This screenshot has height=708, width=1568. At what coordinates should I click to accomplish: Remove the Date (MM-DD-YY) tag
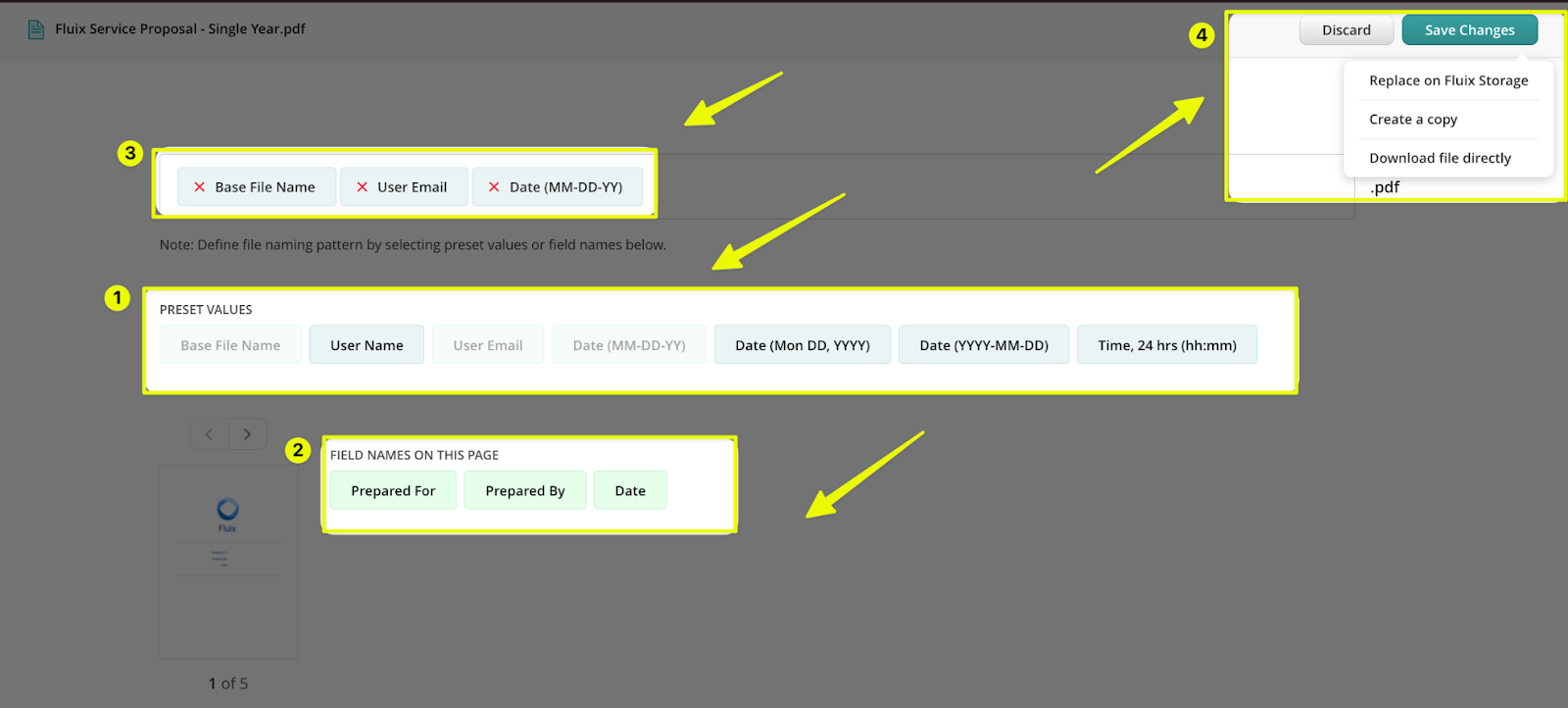tap(494, 187)
